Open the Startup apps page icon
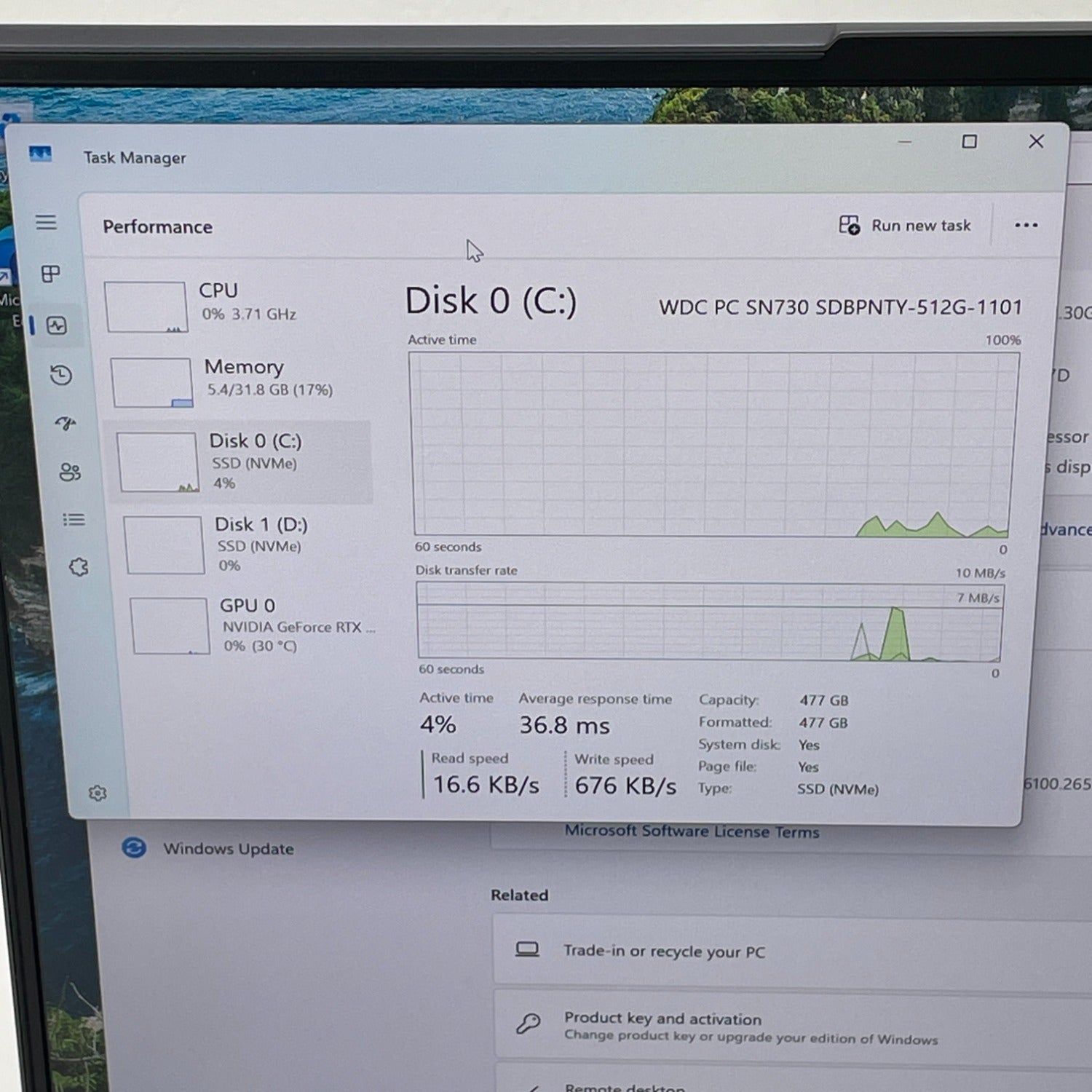Screen dimensions: 1092x1092 pos(66,423)
